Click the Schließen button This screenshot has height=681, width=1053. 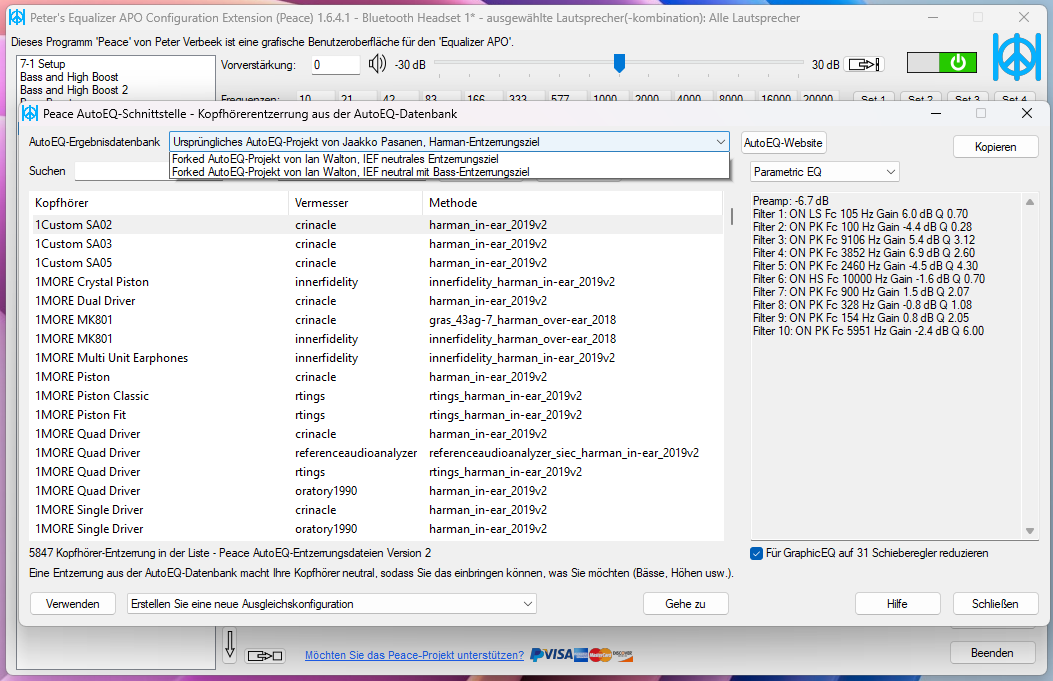995,604
